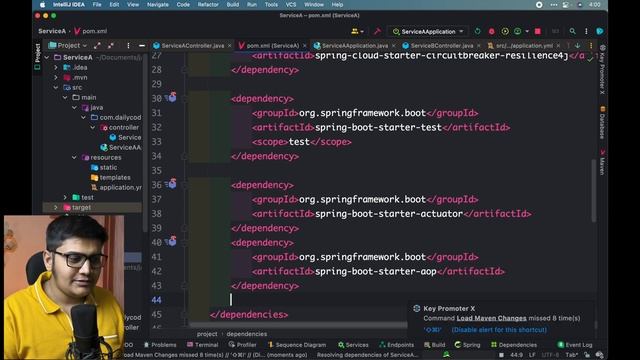Viewport: 640px width, 360px height.
Task: Open the Terminal tool window
Action: (202, 345)
